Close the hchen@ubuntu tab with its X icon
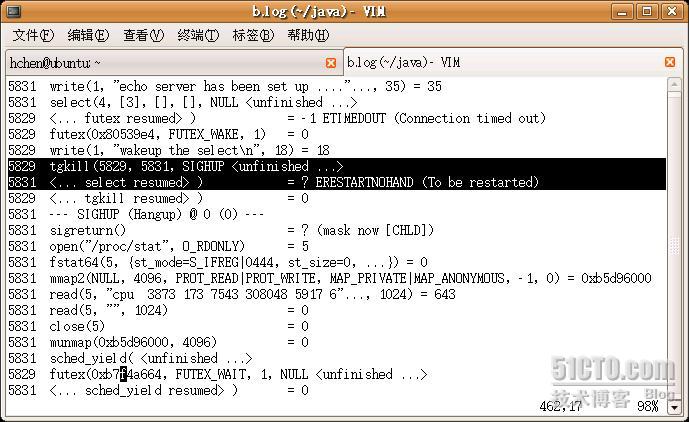 (331, 63)
